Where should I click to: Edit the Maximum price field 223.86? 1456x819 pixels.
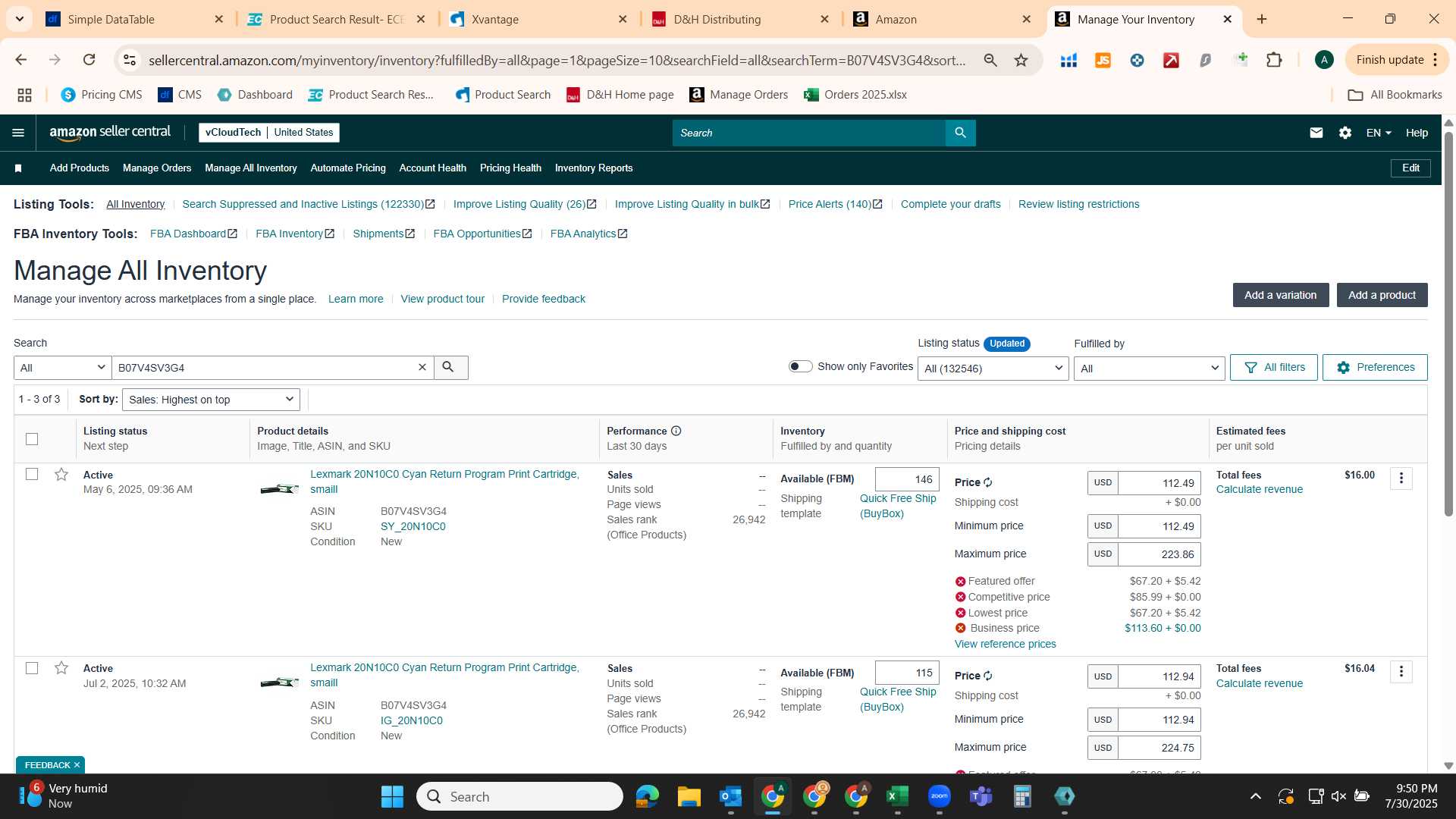(1159, 554)
